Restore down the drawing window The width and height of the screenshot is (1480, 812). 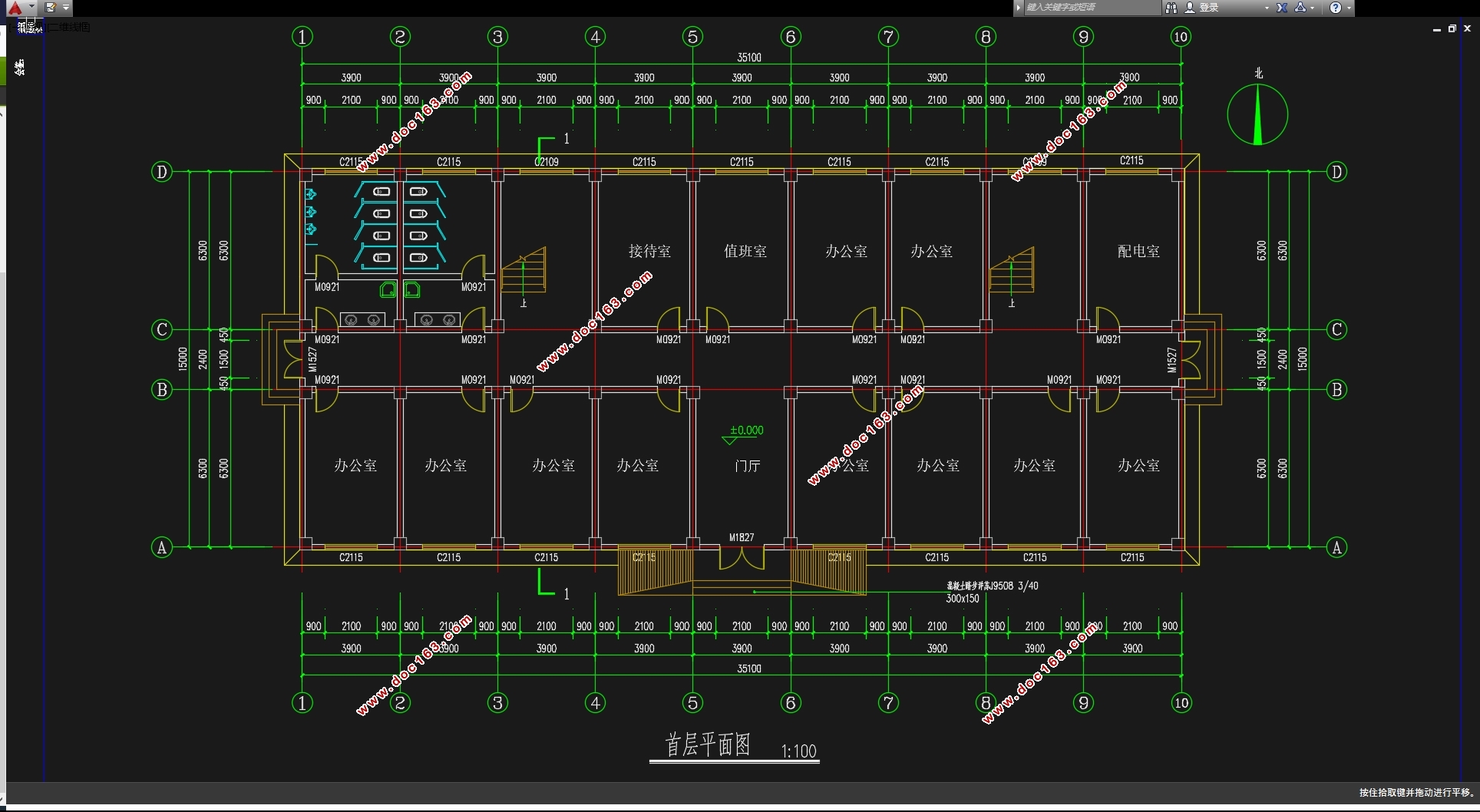1452,28
